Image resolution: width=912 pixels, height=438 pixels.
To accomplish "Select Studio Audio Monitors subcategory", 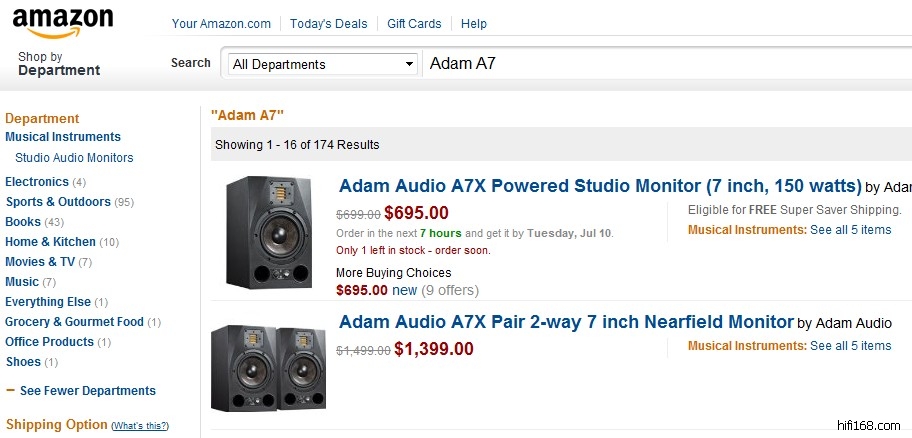I will tap(74, 158).
